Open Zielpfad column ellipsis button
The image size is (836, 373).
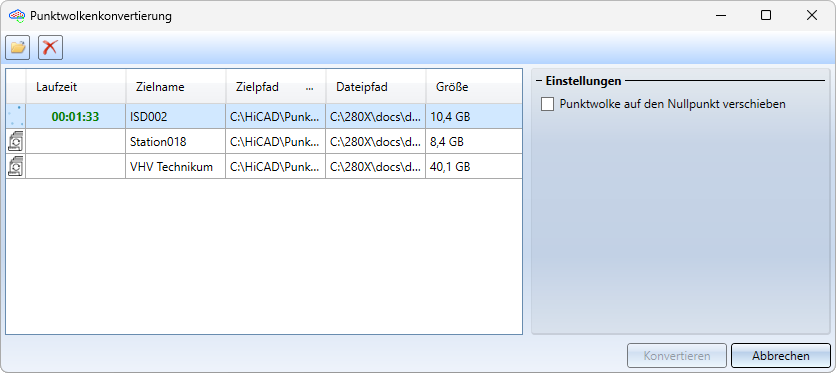(309, 87)
